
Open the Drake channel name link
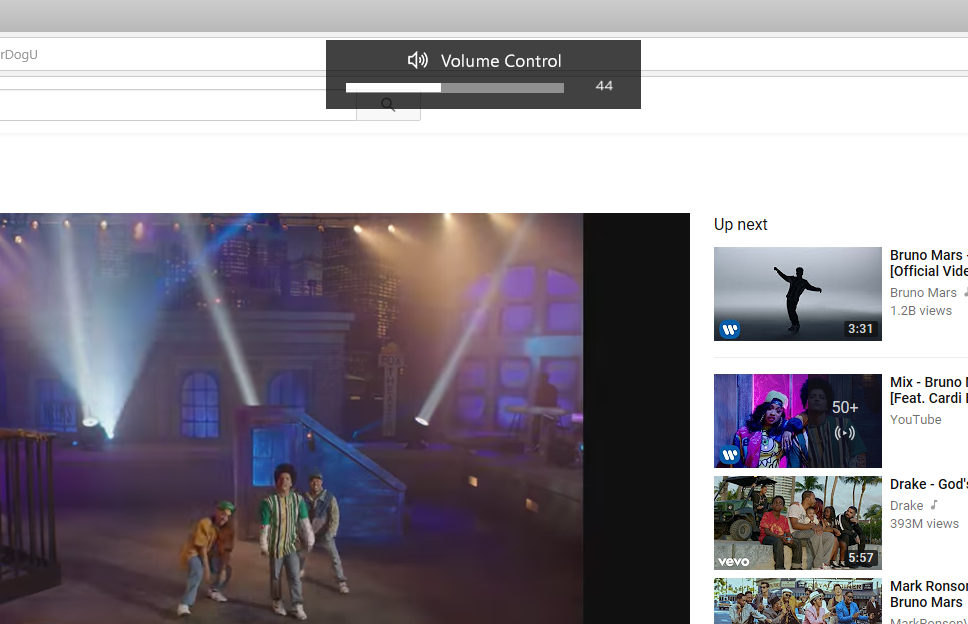coord(906,505)
